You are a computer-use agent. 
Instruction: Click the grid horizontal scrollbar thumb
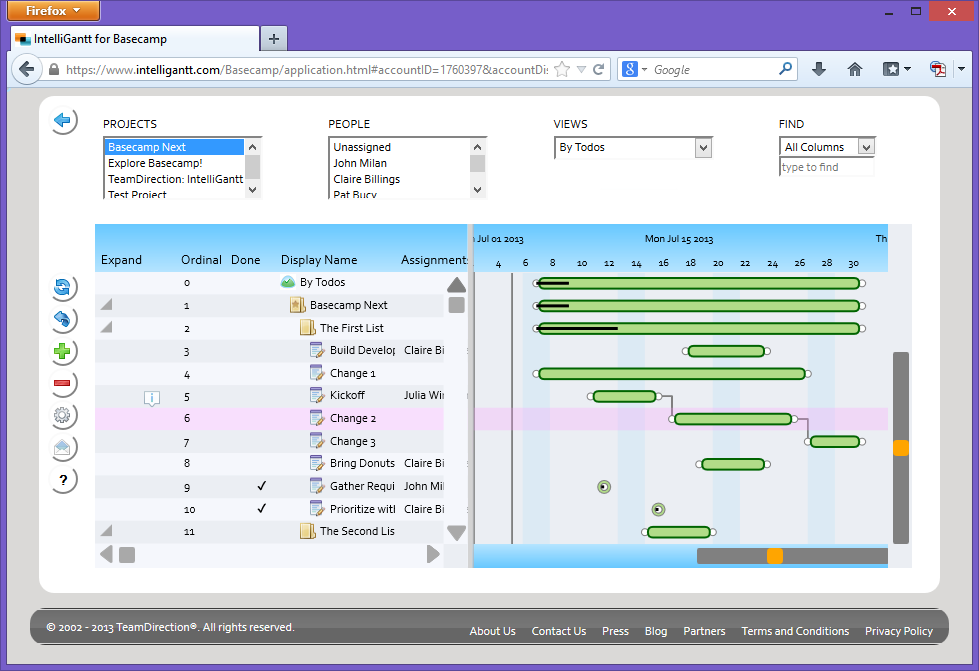pos(127,555)
